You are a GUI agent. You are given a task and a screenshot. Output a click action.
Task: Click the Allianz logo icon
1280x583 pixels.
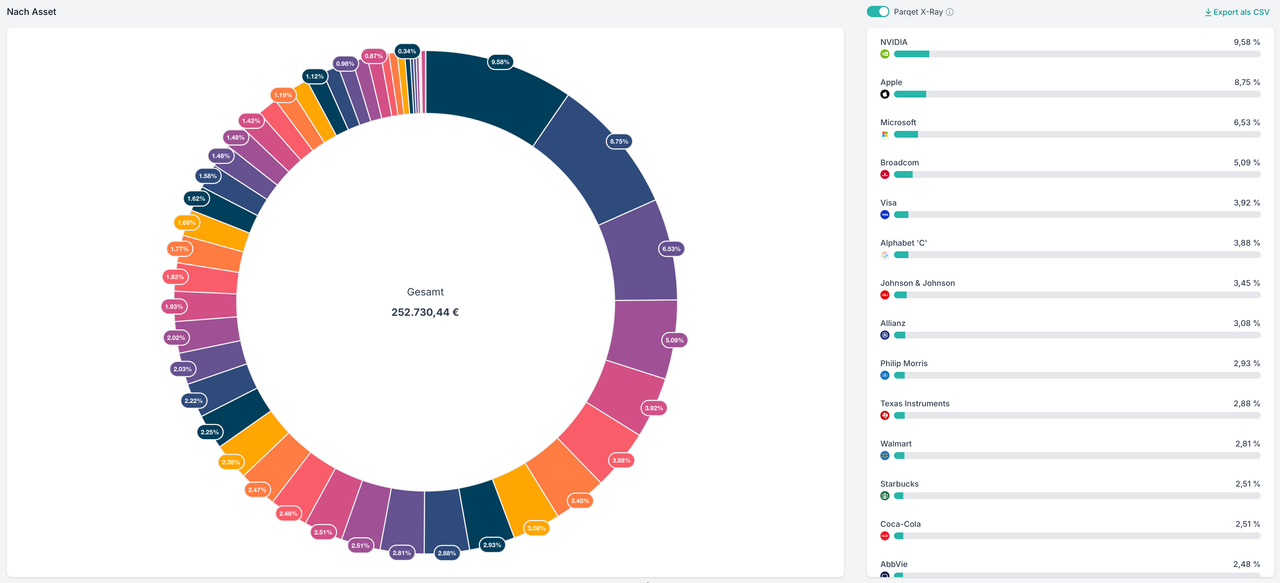(885, 335)
